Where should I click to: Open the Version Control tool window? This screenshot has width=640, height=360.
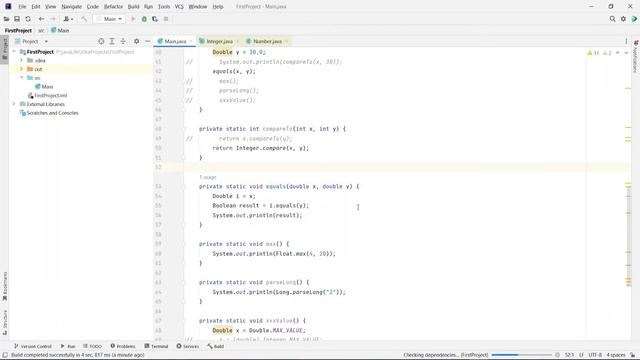click(x=33, y=346)
